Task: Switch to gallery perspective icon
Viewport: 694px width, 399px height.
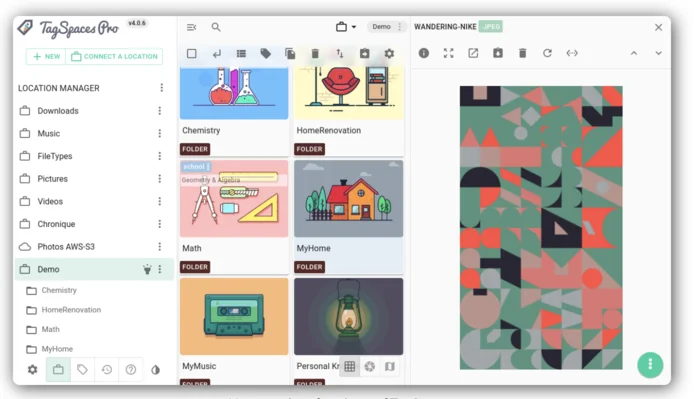Action: tap(370, 366)
